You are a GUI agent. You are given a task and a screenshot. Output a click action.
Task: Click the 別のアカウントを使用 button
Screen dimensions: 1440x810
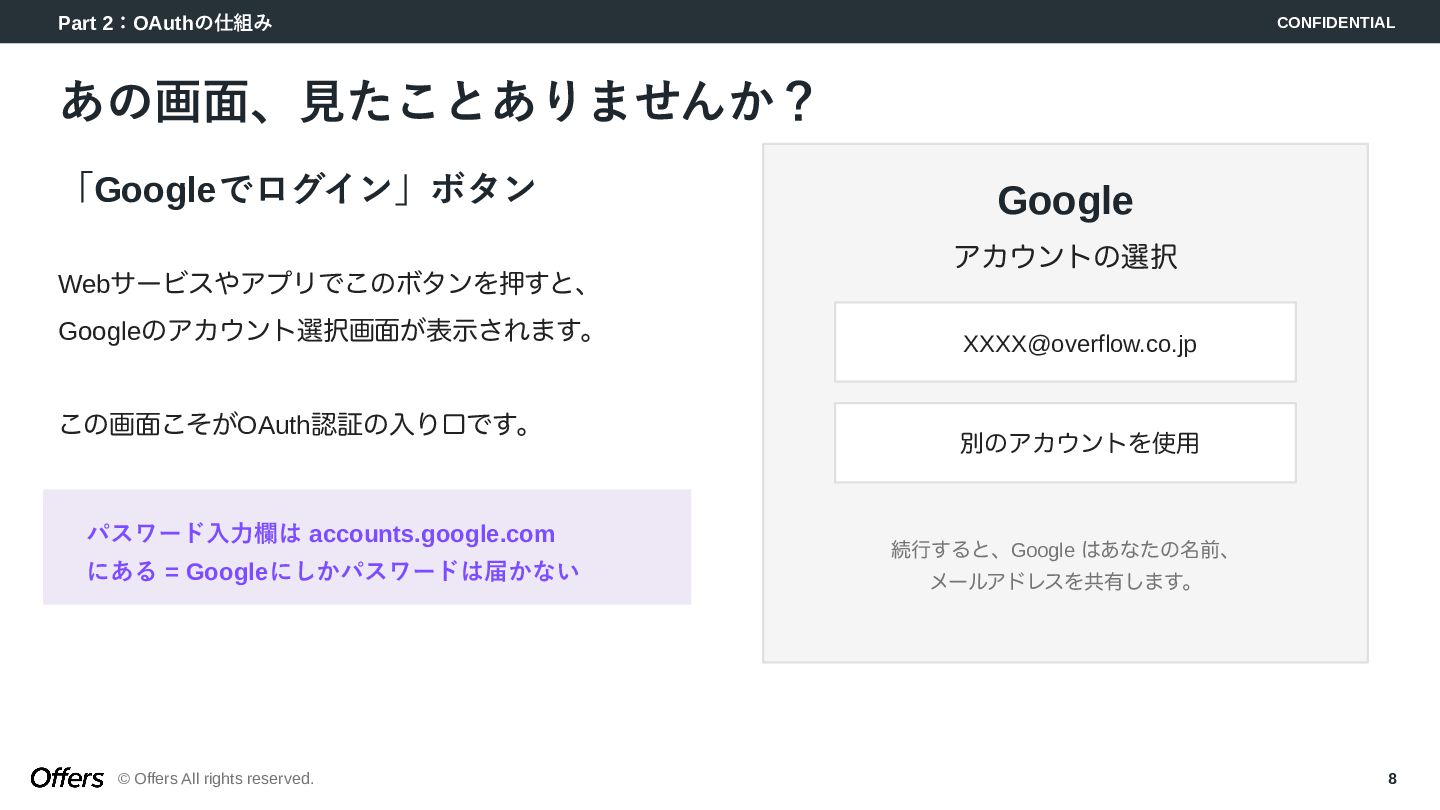tap(1065, 443)
